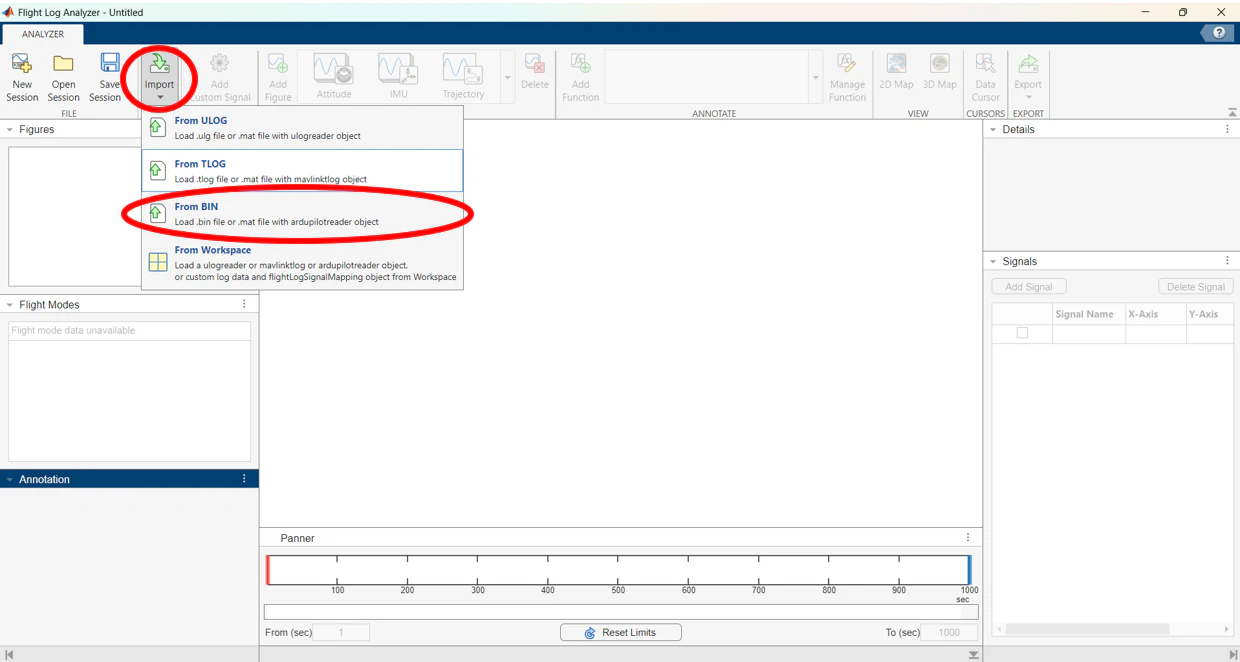Open Details panel options menu
The width and height of the screenshot is (1240, 662).
click(1227, 129)
